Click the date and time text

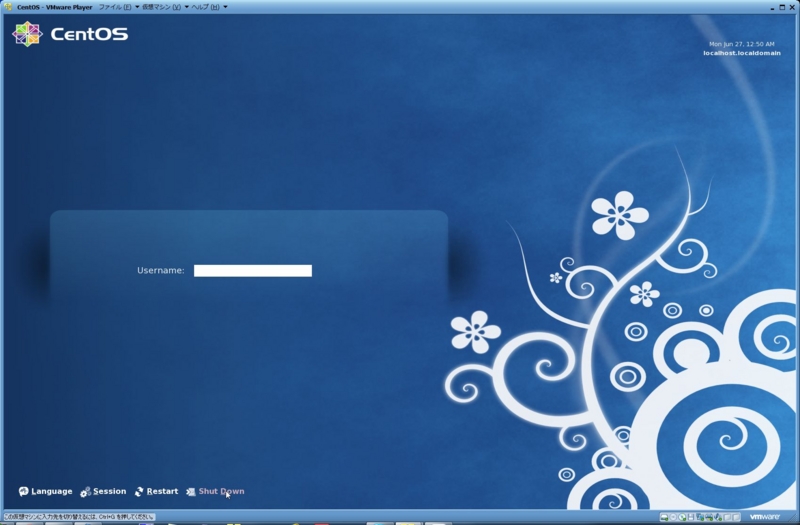point(741,44)
